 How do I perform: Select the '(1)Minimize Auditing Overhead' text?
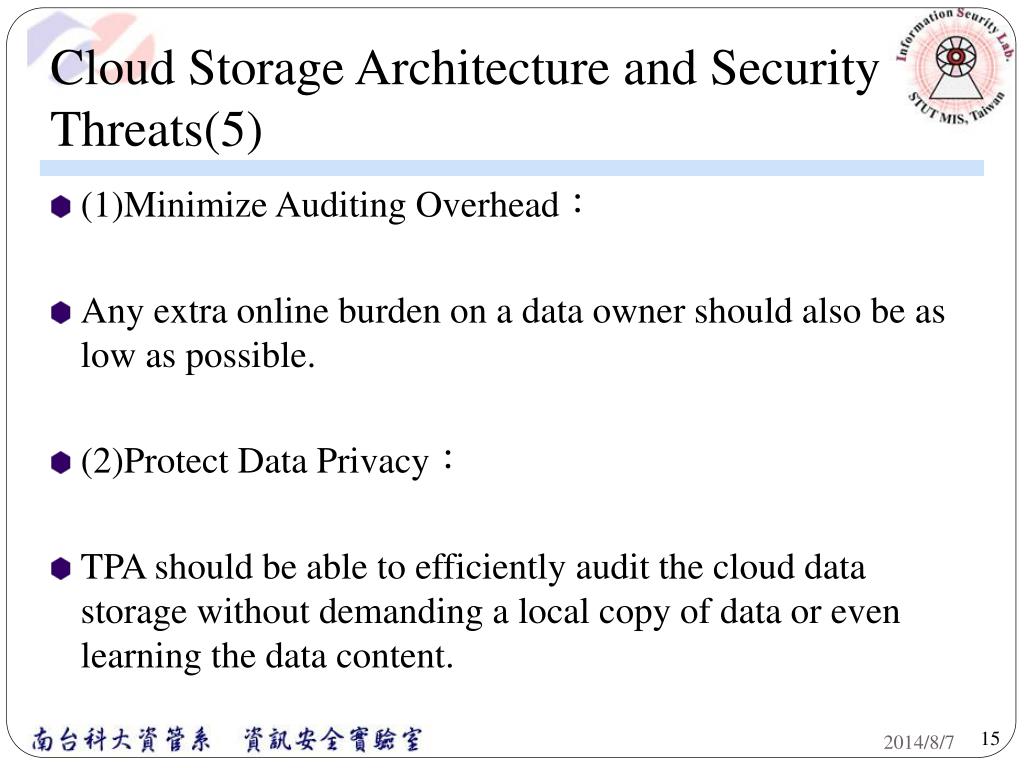321,206
